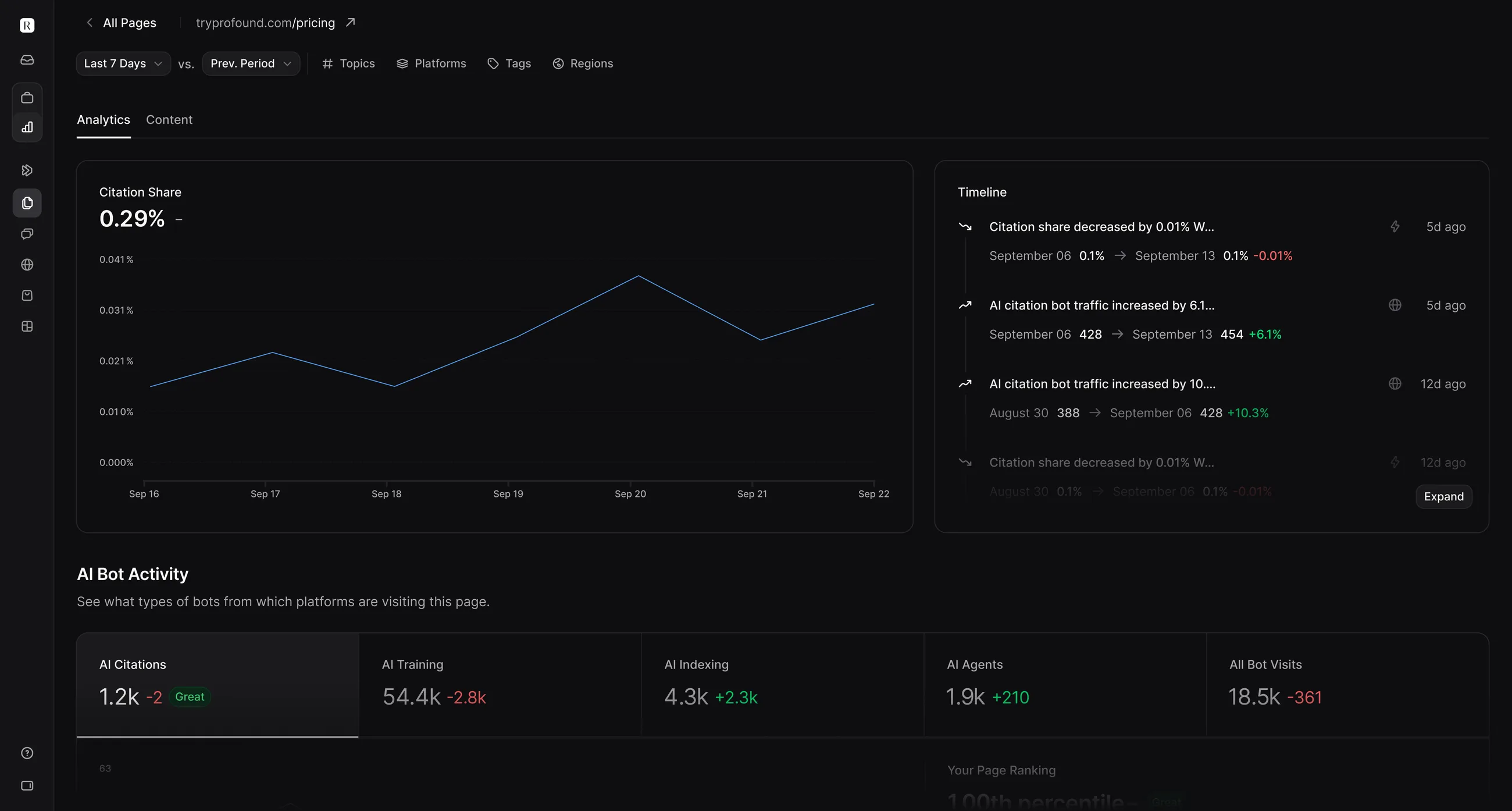Click the 0.29% Citation Share value
Screen dimensions: 1512x811
pos(132,219)
